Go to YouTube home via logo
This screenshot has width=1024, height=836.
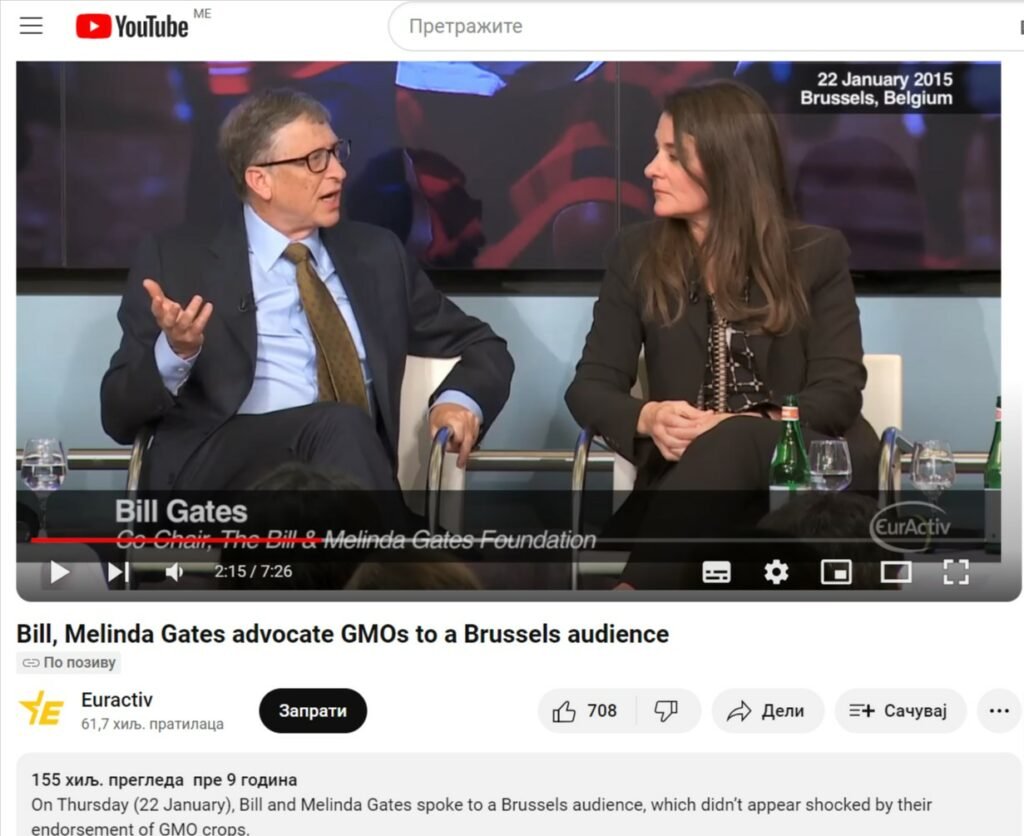click(133, 27)
